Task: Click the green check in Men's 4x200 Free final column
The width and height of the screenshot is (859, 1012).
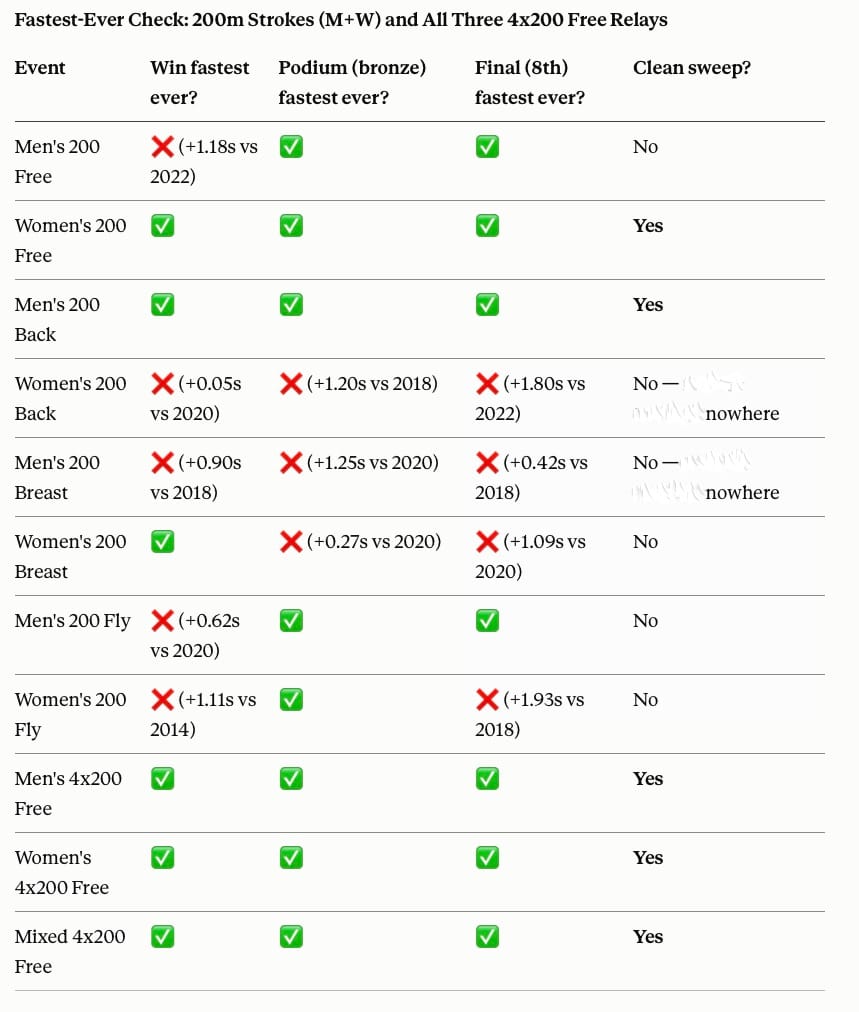Action: point(487,778)
